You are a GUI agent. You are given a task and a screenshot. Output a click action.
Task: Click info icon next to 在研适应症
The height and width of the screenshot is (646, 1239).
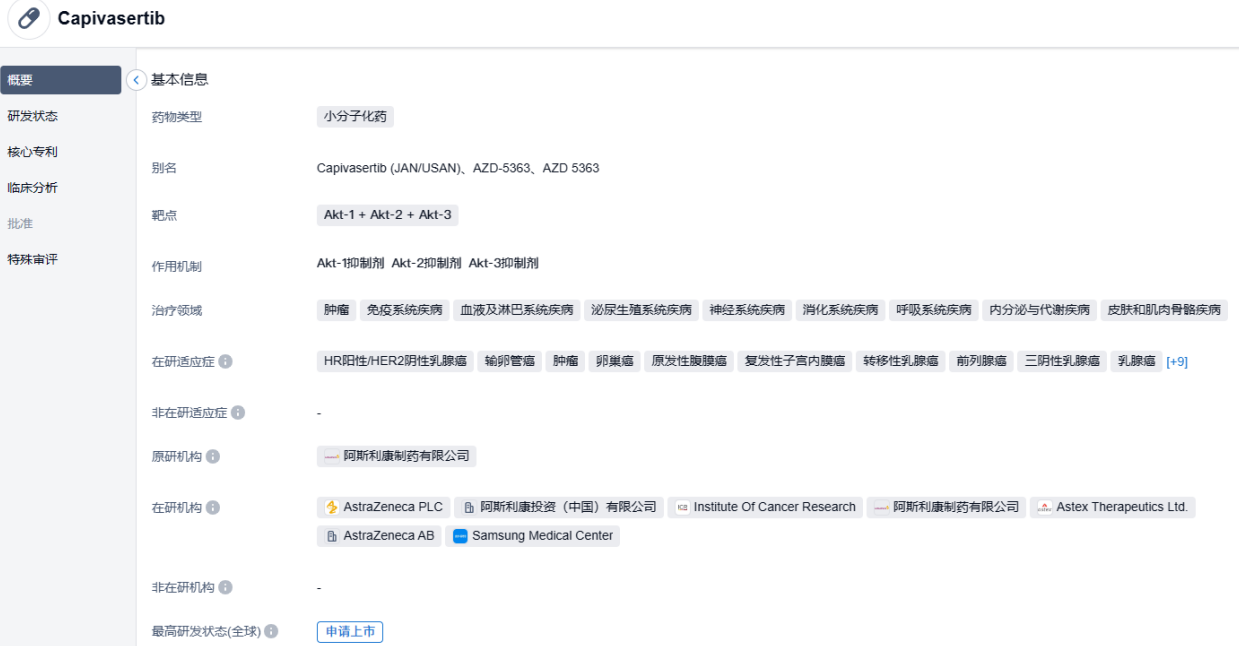[225, 361]
